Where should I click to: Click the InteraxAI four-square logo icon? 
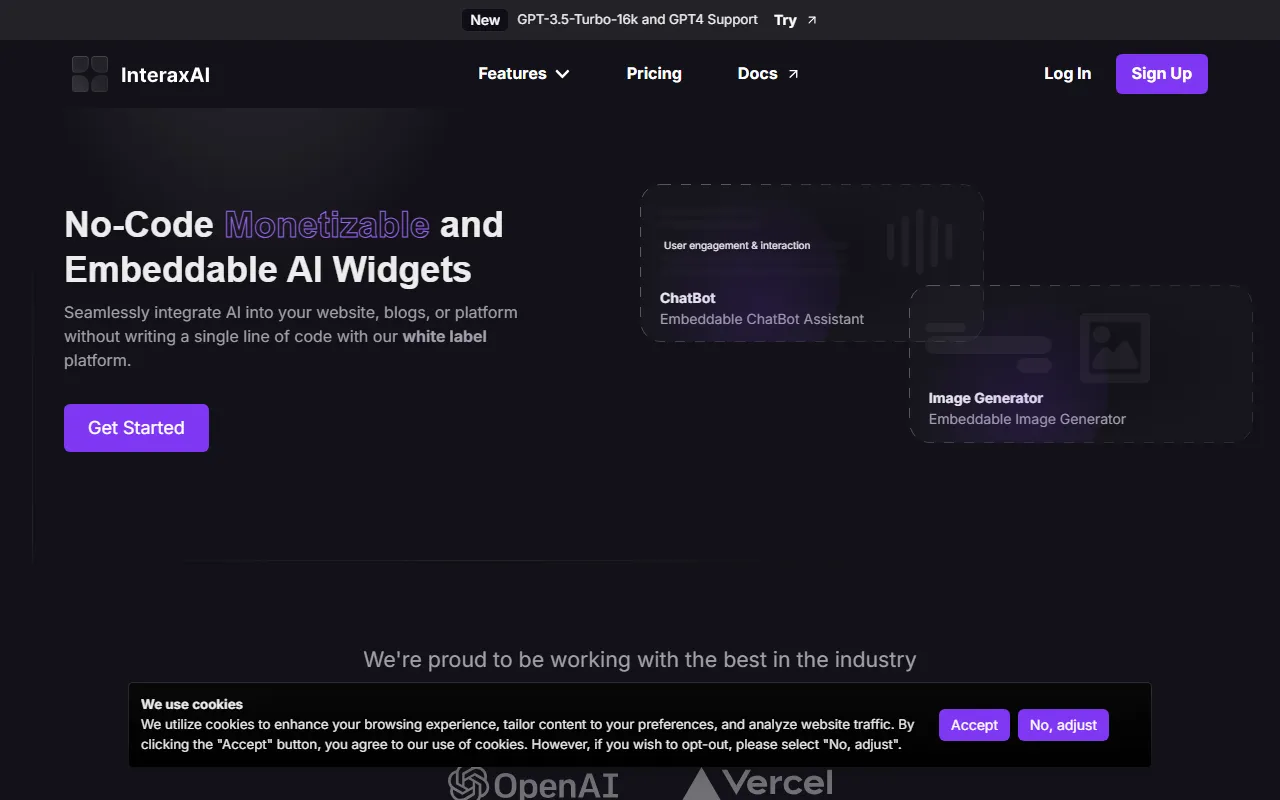89,73
